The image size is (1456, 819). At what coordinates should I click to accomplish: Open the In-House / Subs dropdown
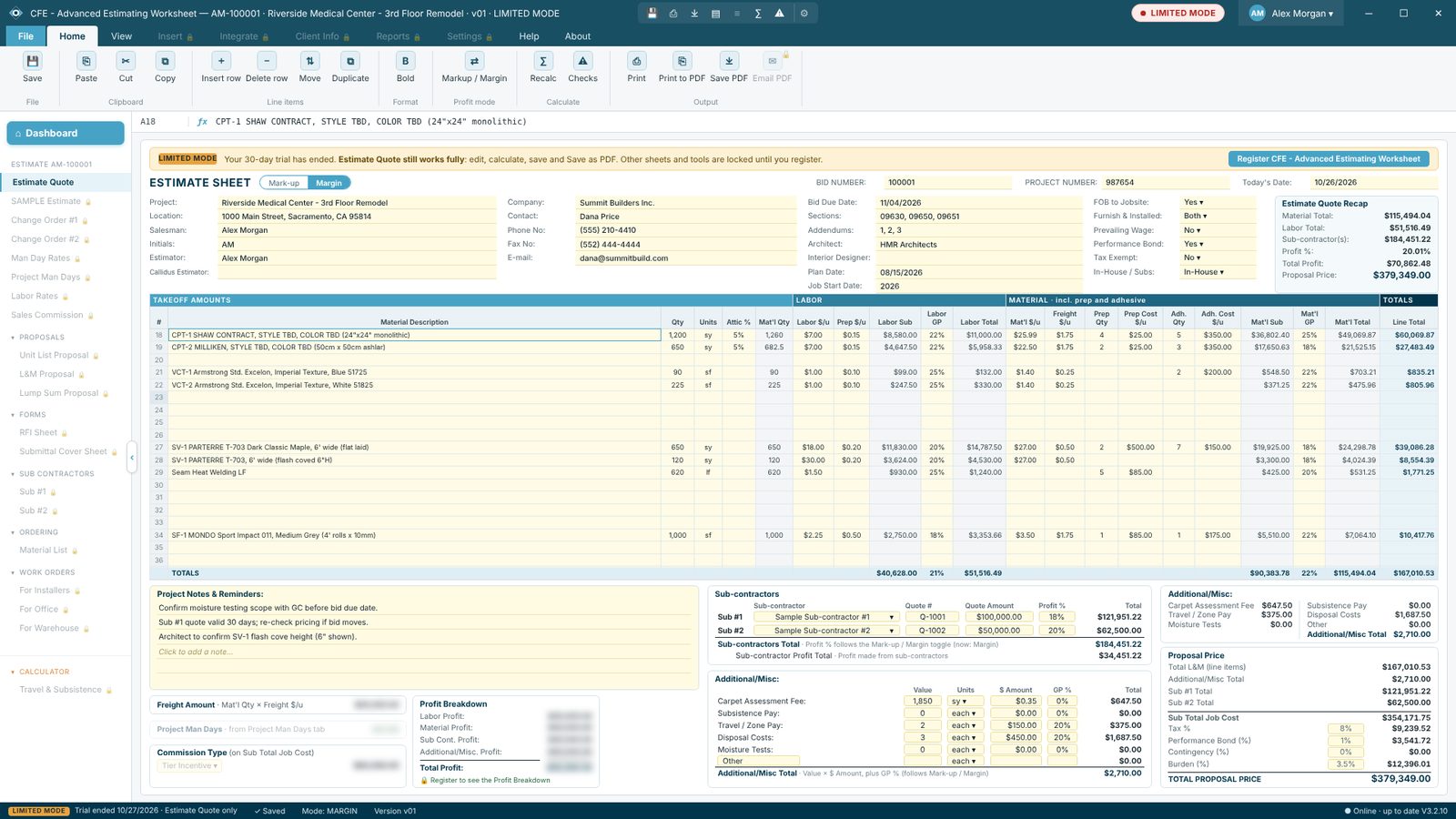[1218, 272]
